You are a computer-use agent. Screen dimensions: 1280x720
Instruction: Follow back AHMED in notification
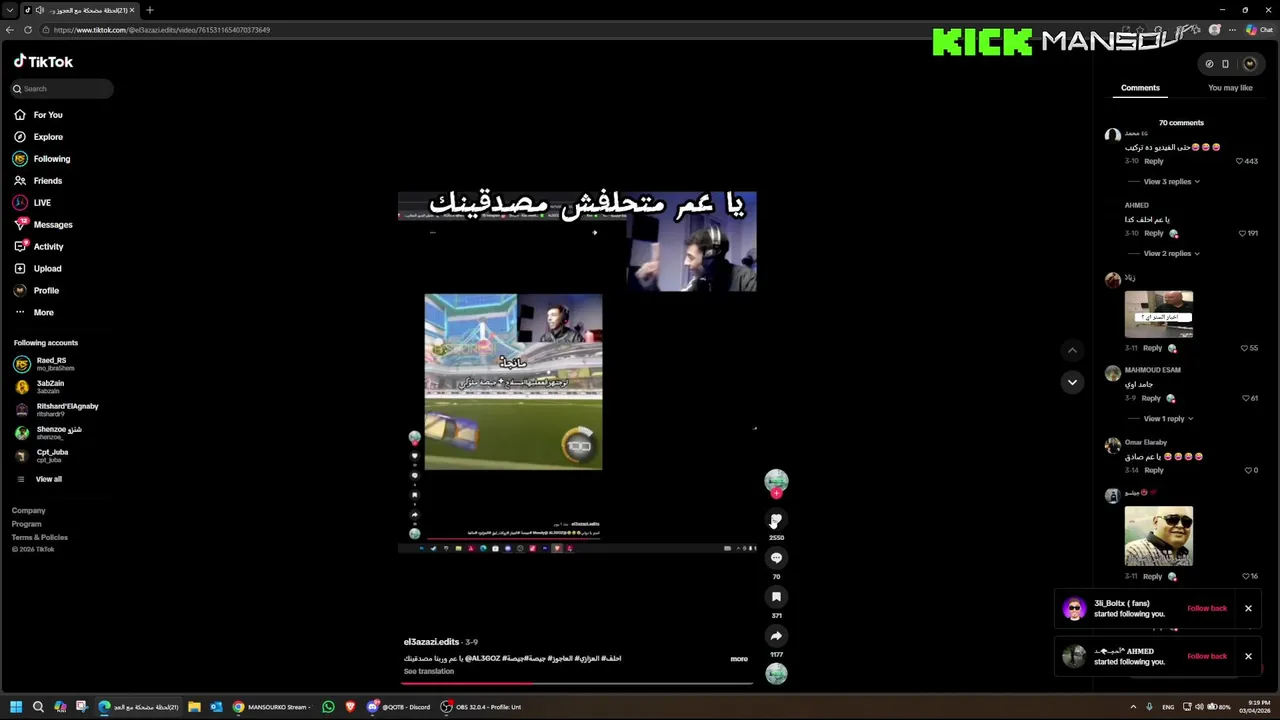click(1207, 656)
